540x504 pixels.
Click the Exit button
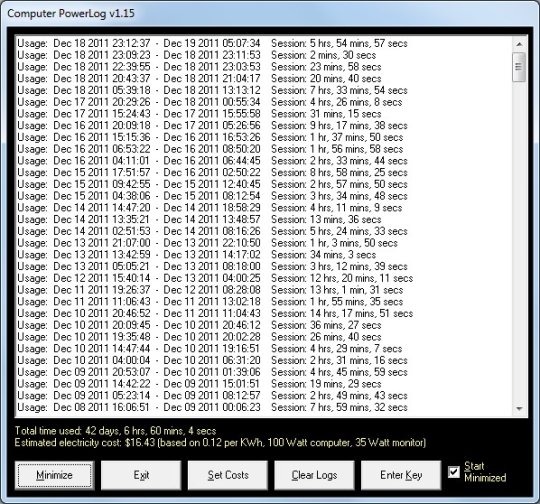(141, 475)
